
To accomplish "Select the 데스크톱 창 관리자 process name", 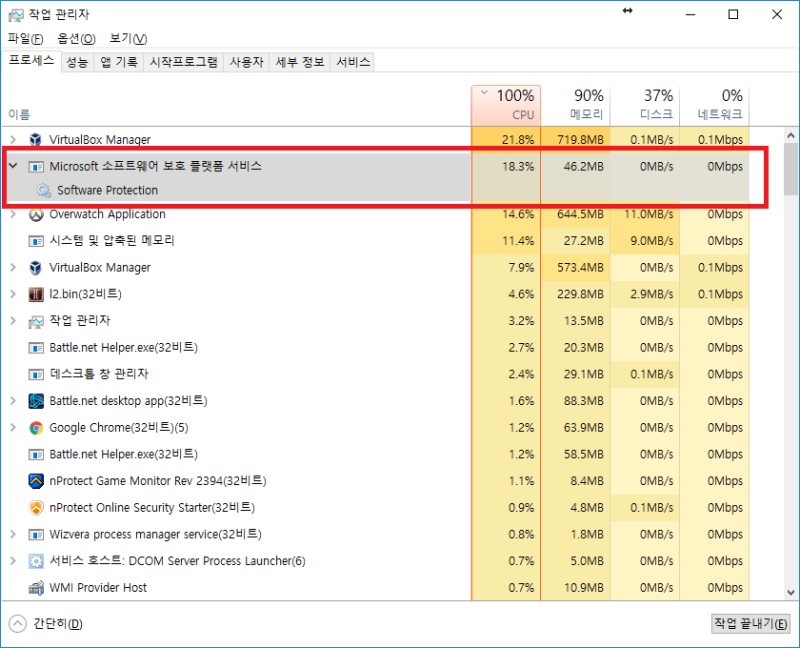I will (x=99, y=374).
